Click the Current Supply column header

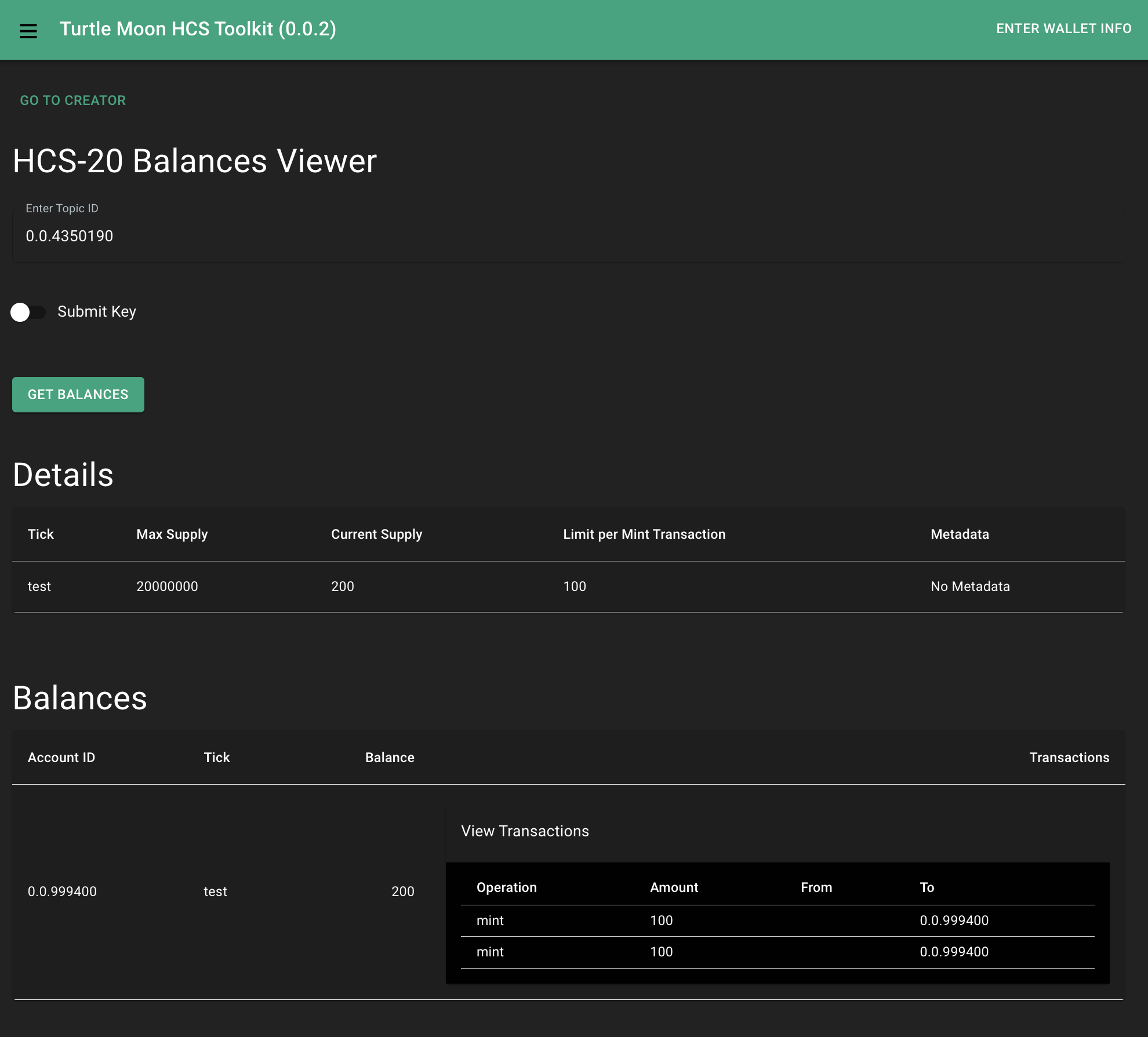376,534
